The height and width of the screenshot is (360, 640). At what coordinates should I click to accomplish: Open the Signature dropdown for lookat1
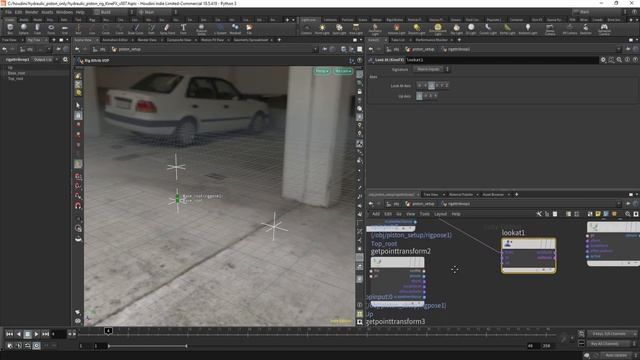coord(432,69)
